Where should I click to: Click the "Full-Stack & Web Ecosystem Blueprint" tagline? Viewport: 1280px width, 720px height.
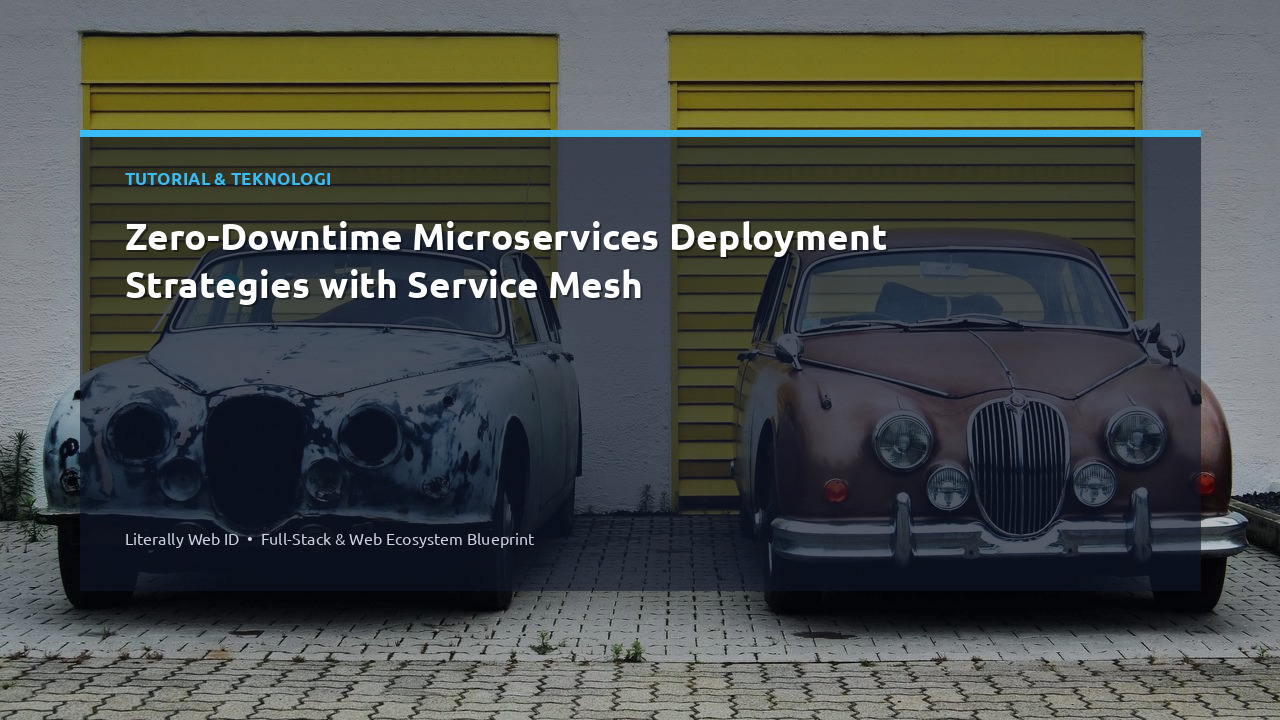[397, 539]
